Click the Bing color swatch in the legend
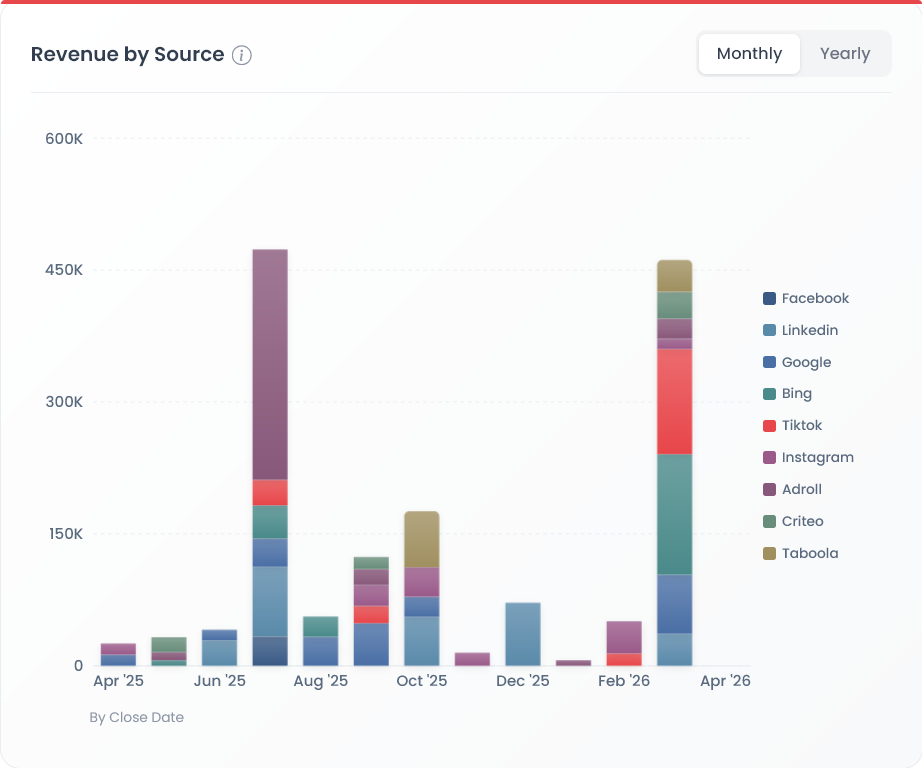 click(770, 393)
